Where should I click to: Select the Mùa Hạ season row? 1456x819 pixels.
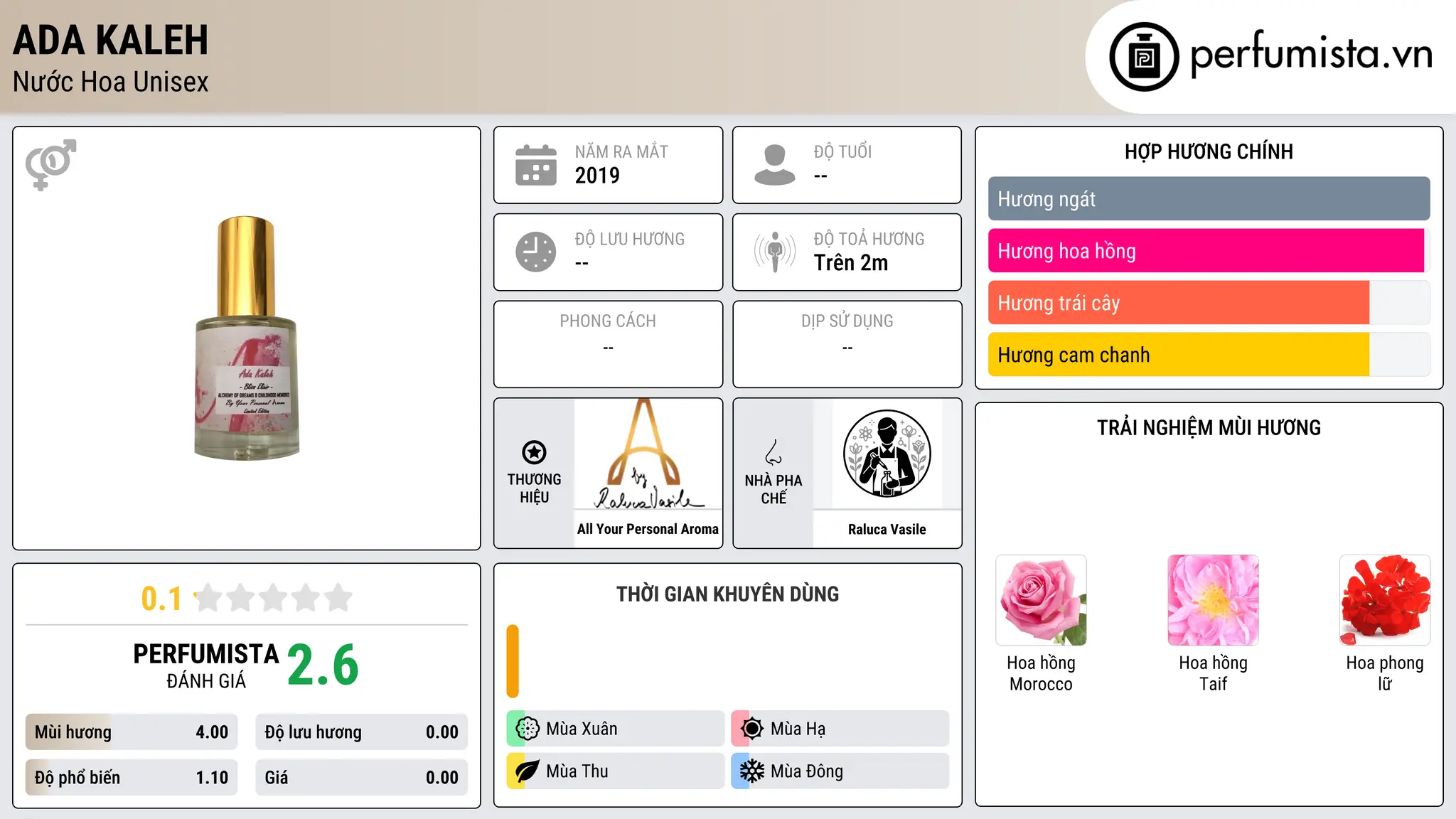point(840,729)
